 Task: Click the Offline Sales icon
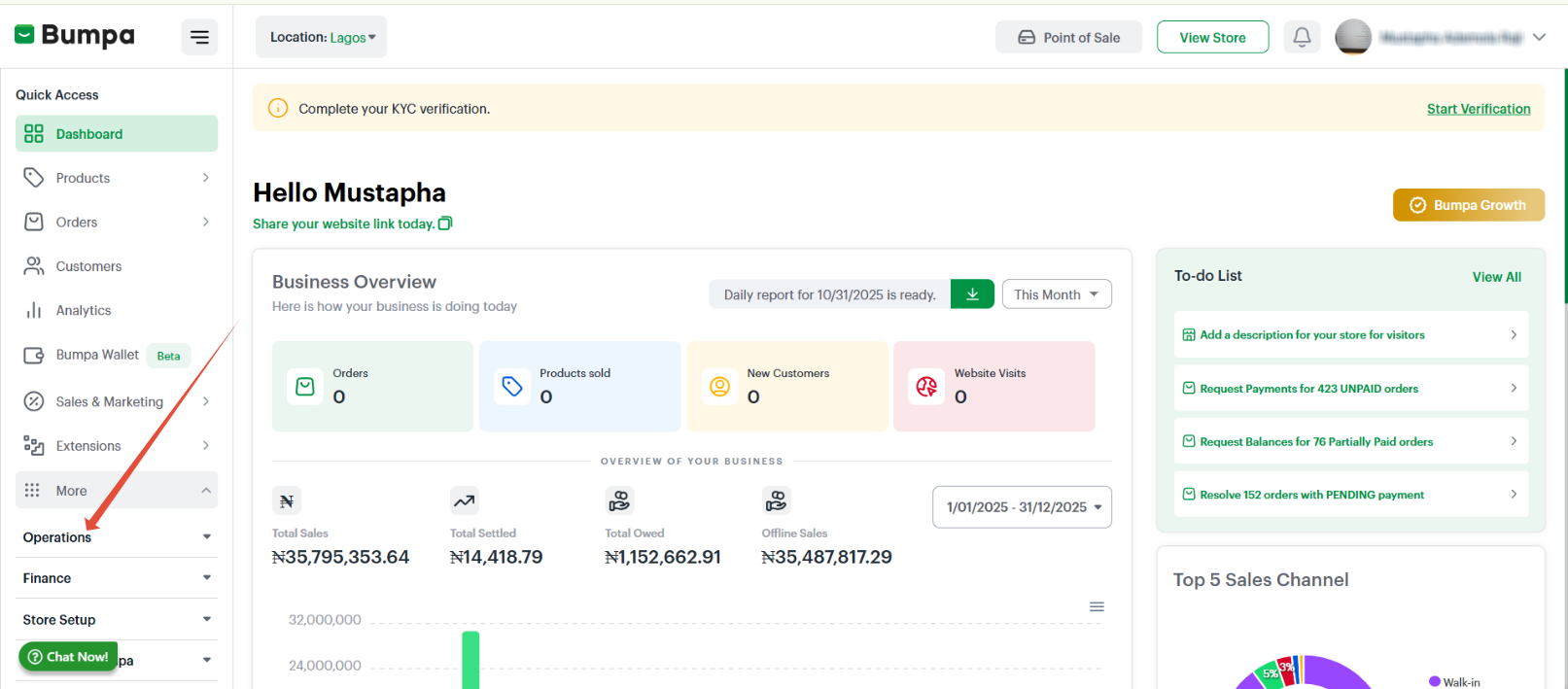point(776,501)
